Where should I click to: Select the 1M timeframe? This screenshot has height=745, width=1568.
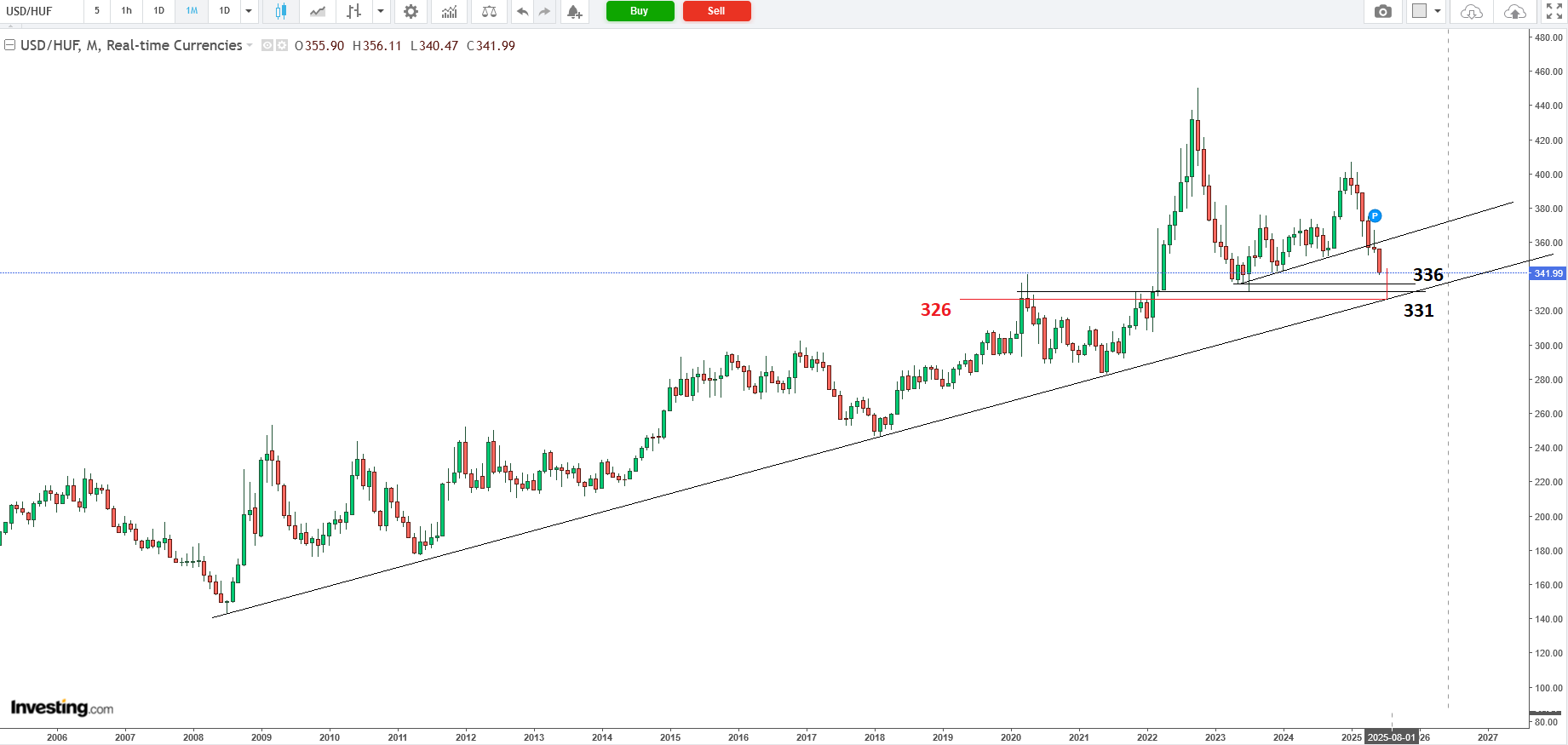click(x=192, y=11)
